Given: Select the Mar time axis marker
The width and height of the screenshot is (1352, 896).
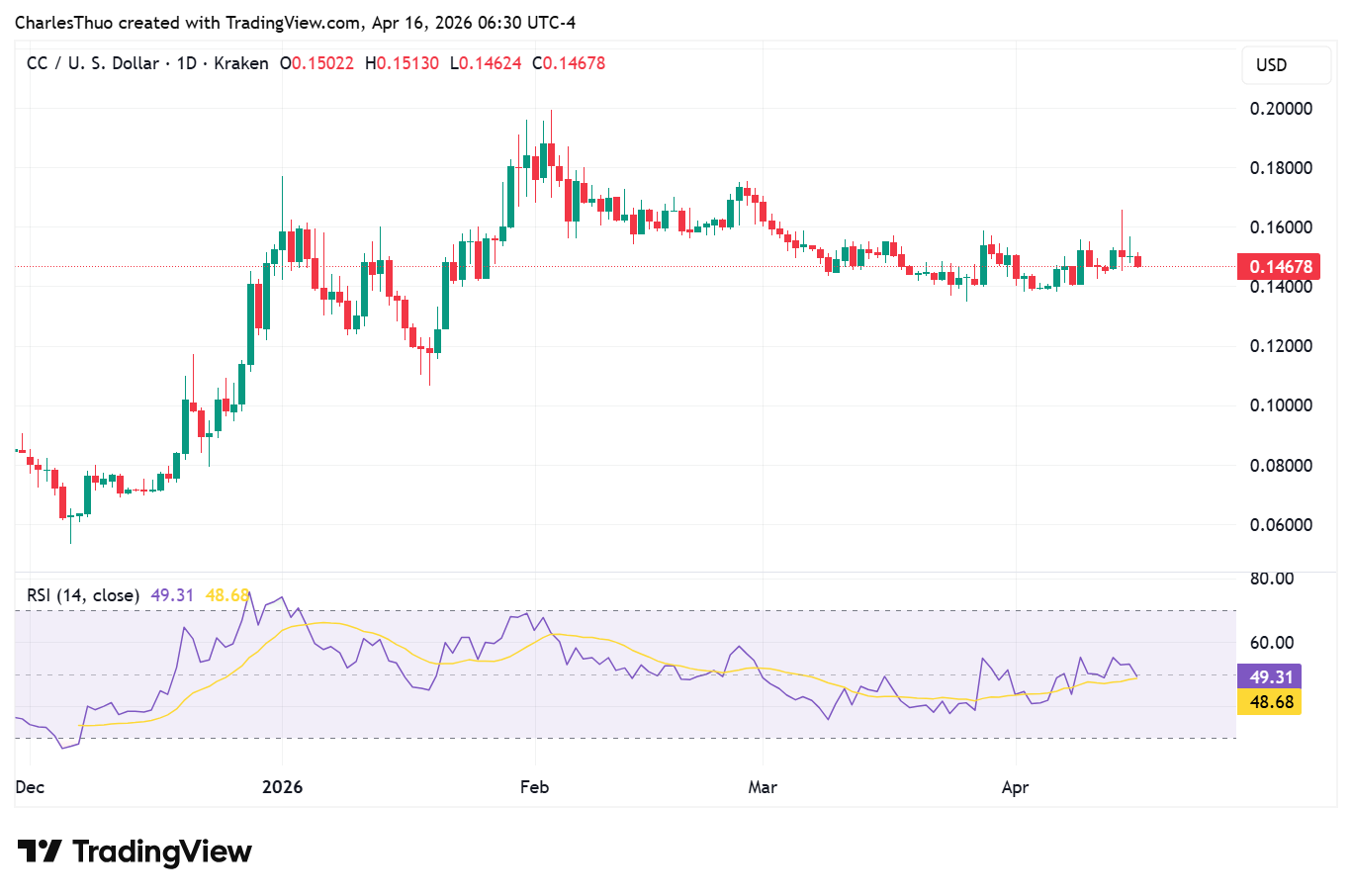Looking at the screenshot, I should click(x=763, y=788).
